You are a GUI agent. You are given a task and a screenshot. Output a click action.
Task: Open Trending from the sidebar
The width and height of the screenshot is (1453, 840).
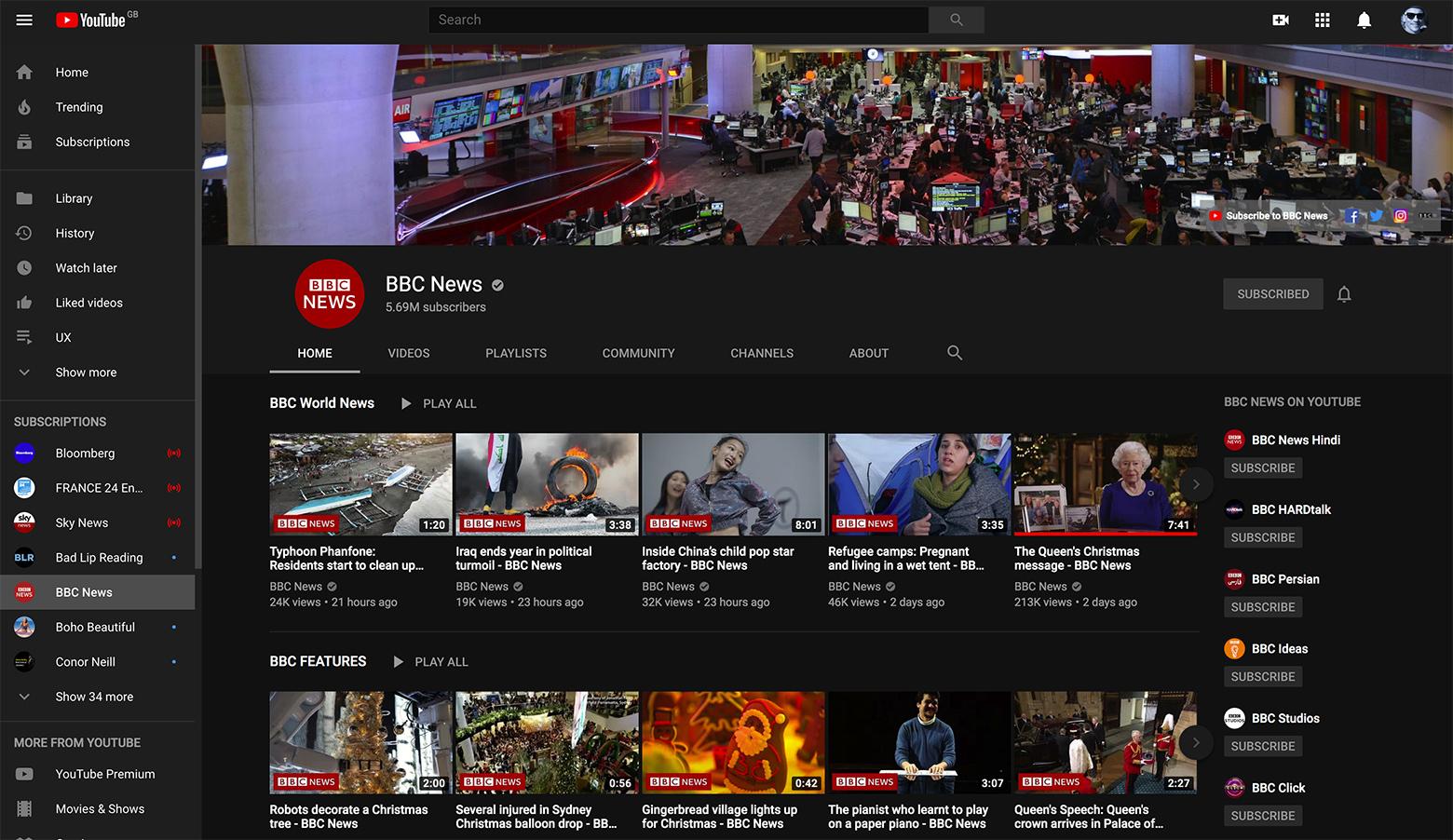tap(98, 107)
